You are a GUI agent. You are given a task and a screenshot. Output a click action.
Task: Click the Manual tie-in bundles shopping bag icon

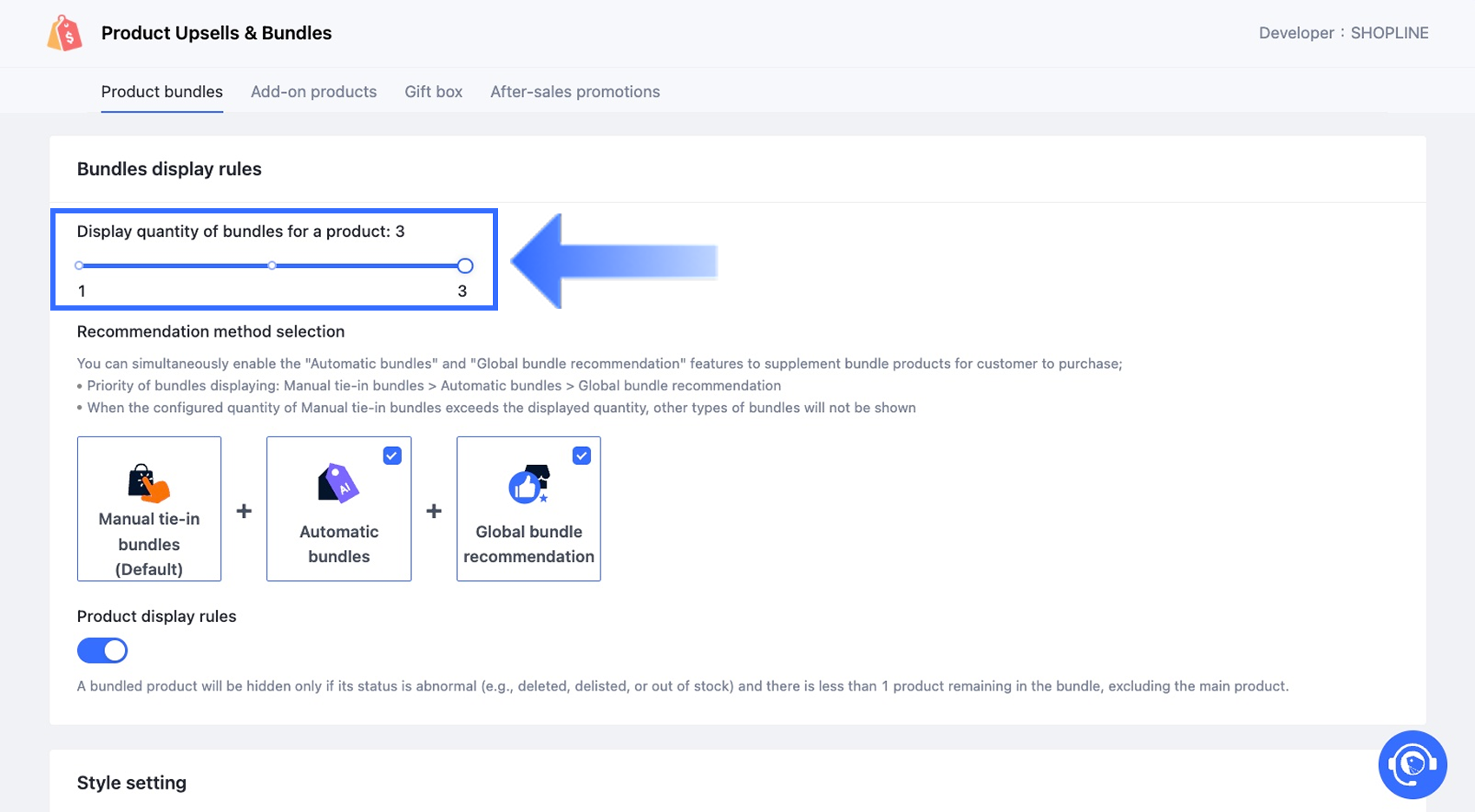tap(148, 483)
